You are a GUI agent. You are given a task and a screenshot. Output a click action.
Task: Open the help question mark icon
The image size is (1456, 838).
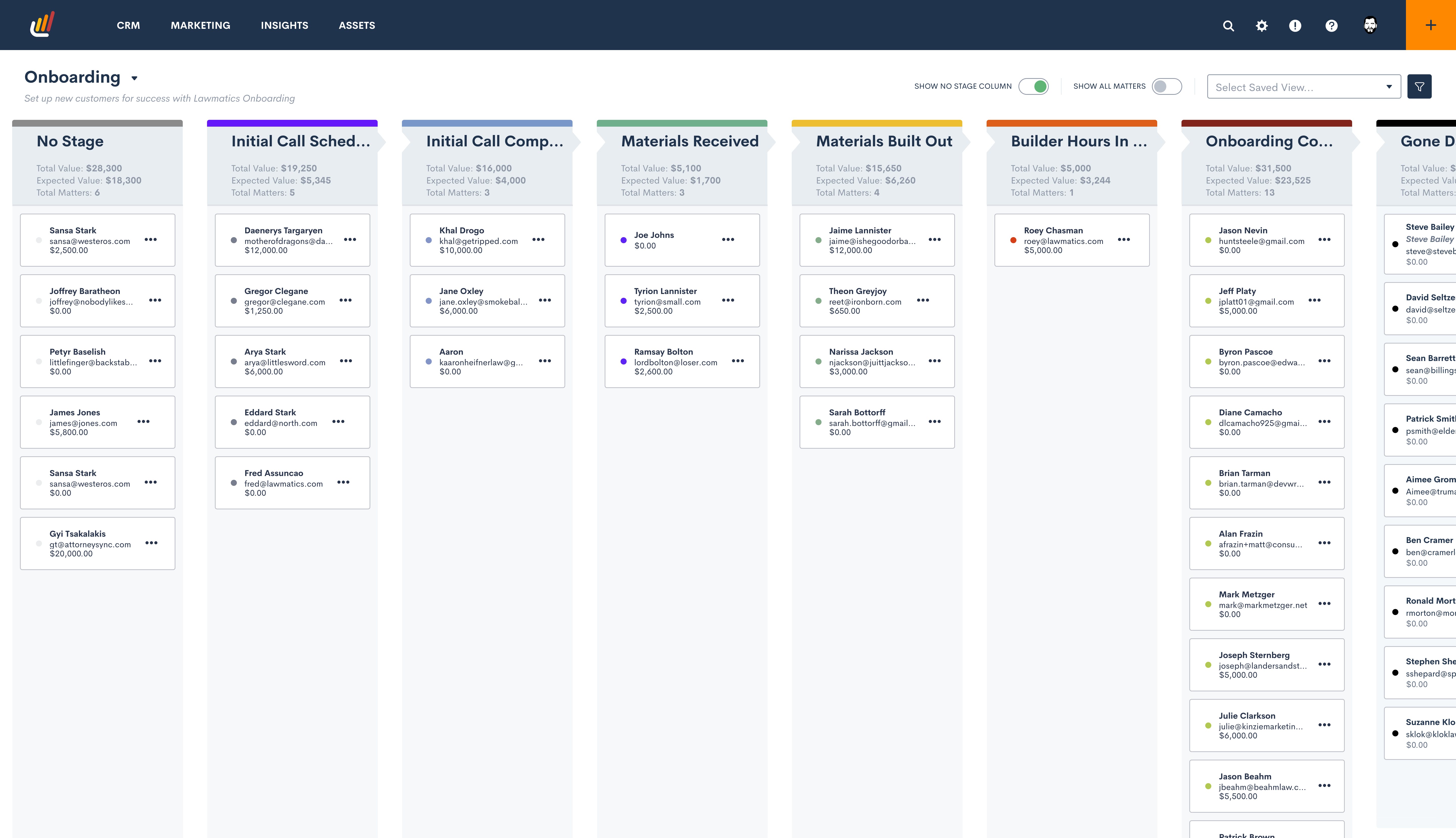(x=1331, y=25)
